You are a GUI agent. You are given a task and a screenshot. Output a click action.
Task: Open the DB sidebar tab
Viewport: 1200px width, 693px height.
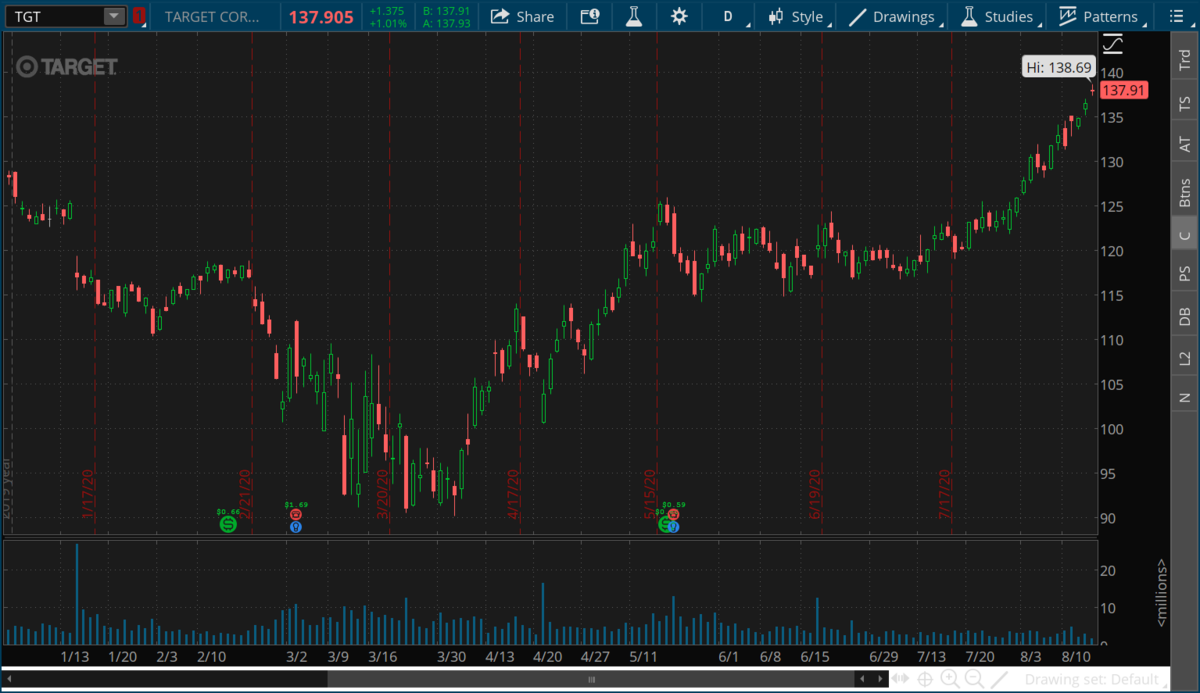[x=1185, y=316]
